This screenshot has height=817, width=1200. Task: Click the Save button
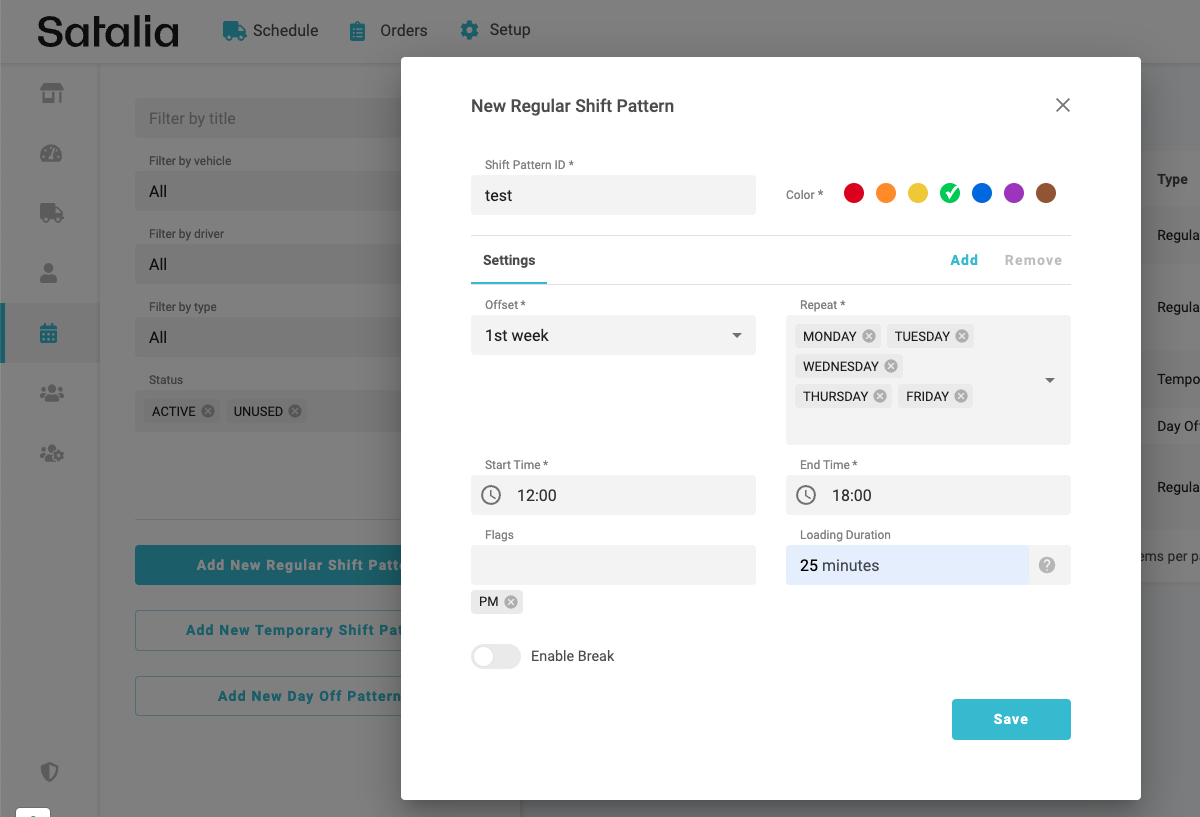pyautogui.click(x=1011, y=719)
